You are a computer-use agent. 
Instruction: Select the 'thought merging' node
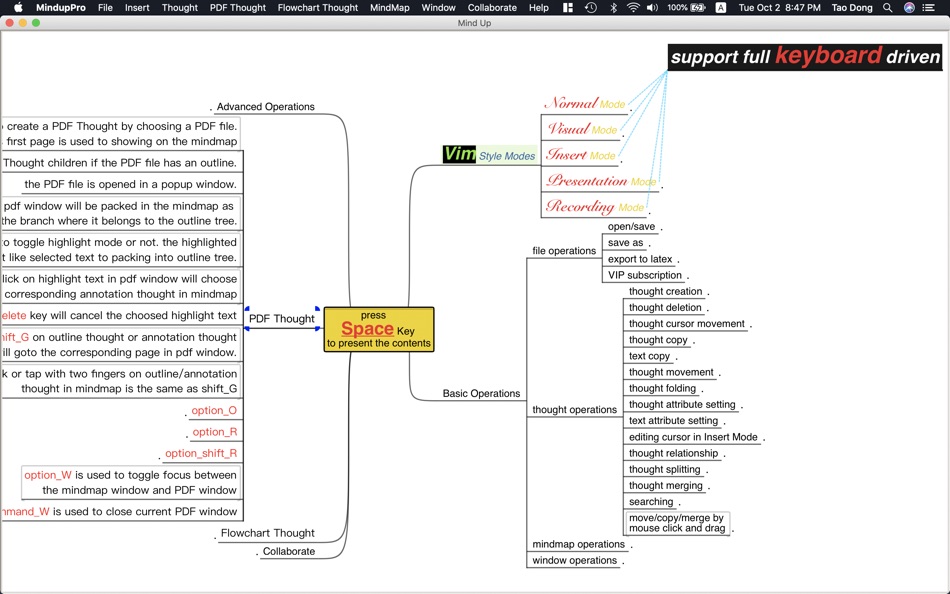coord(665,486)
